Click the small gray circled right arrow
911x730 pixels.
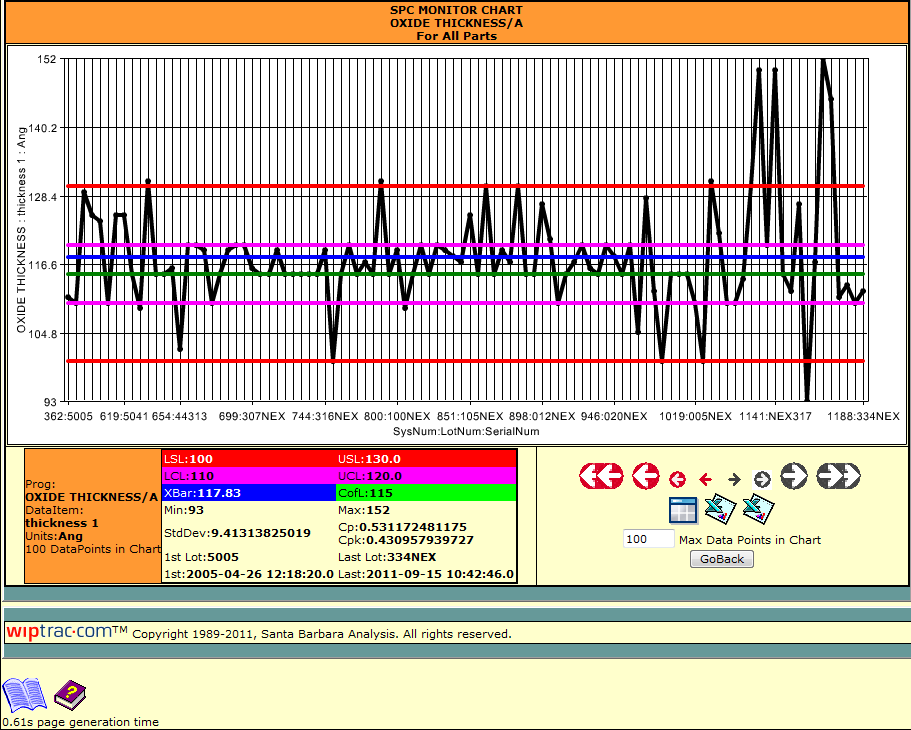pyautogui.click(x=762, y=479)
